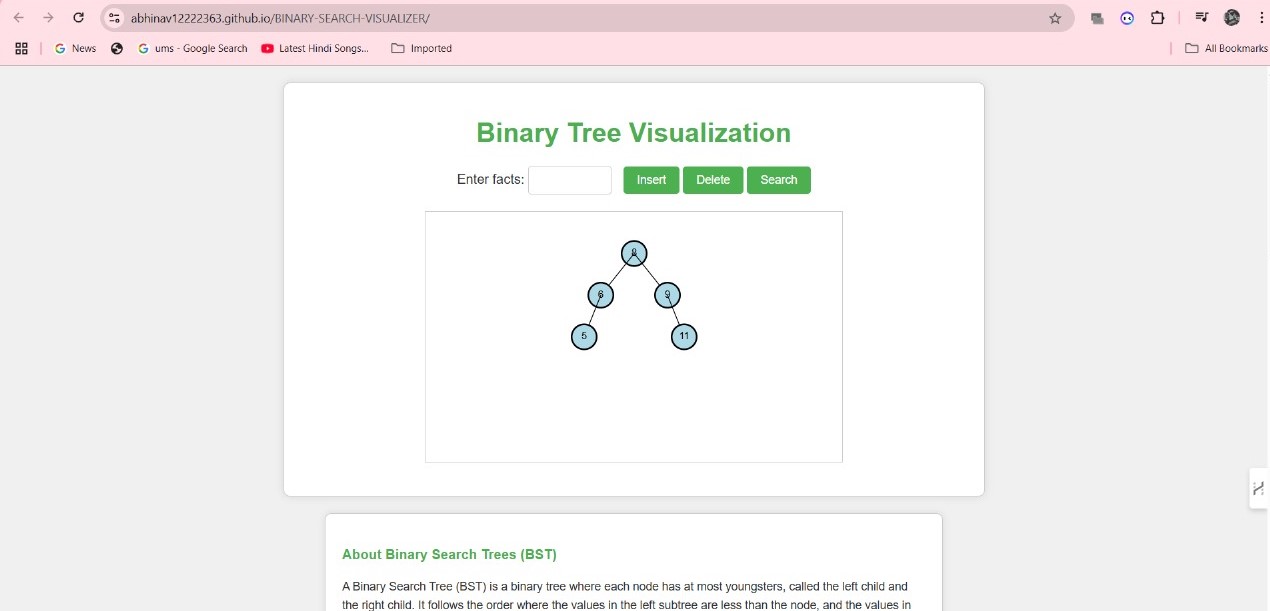The height and width of the screenshot is (611, 1270).
Task: Open the News bookmark
Action: pyautogui.click(x=75, y=48)
